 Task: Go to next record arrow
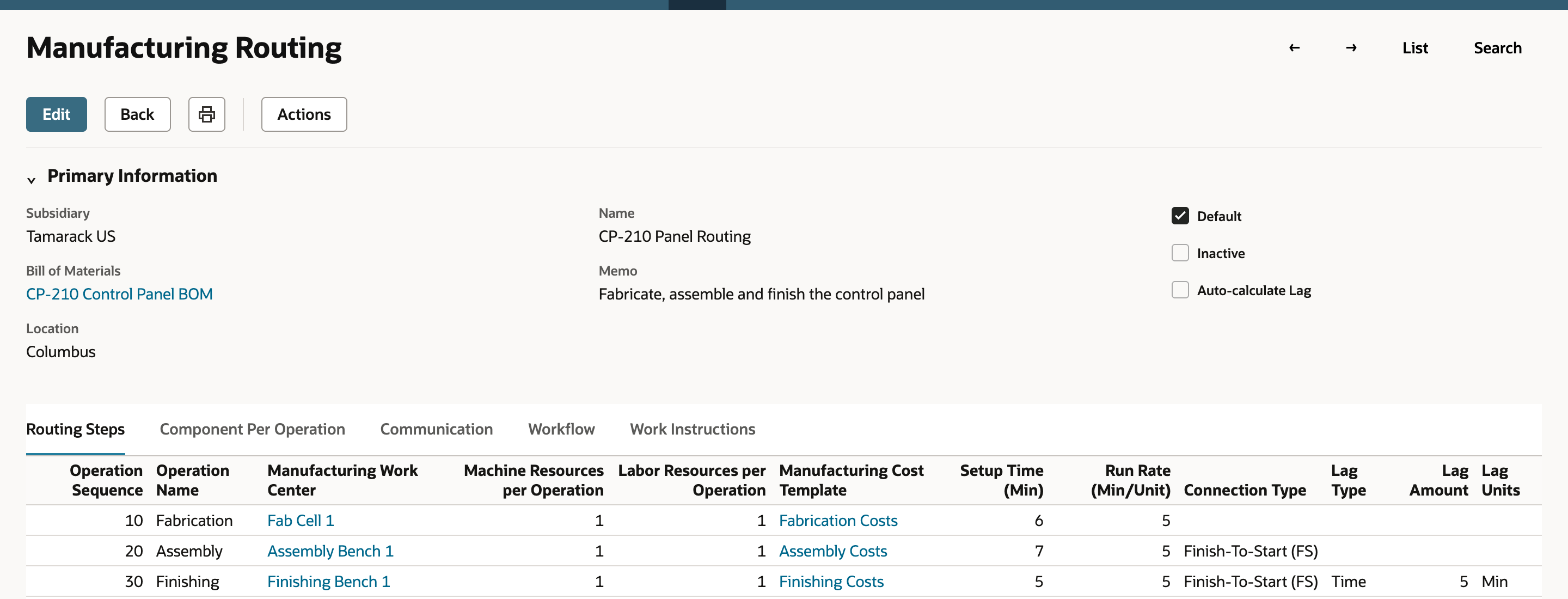coord(1351,48)
